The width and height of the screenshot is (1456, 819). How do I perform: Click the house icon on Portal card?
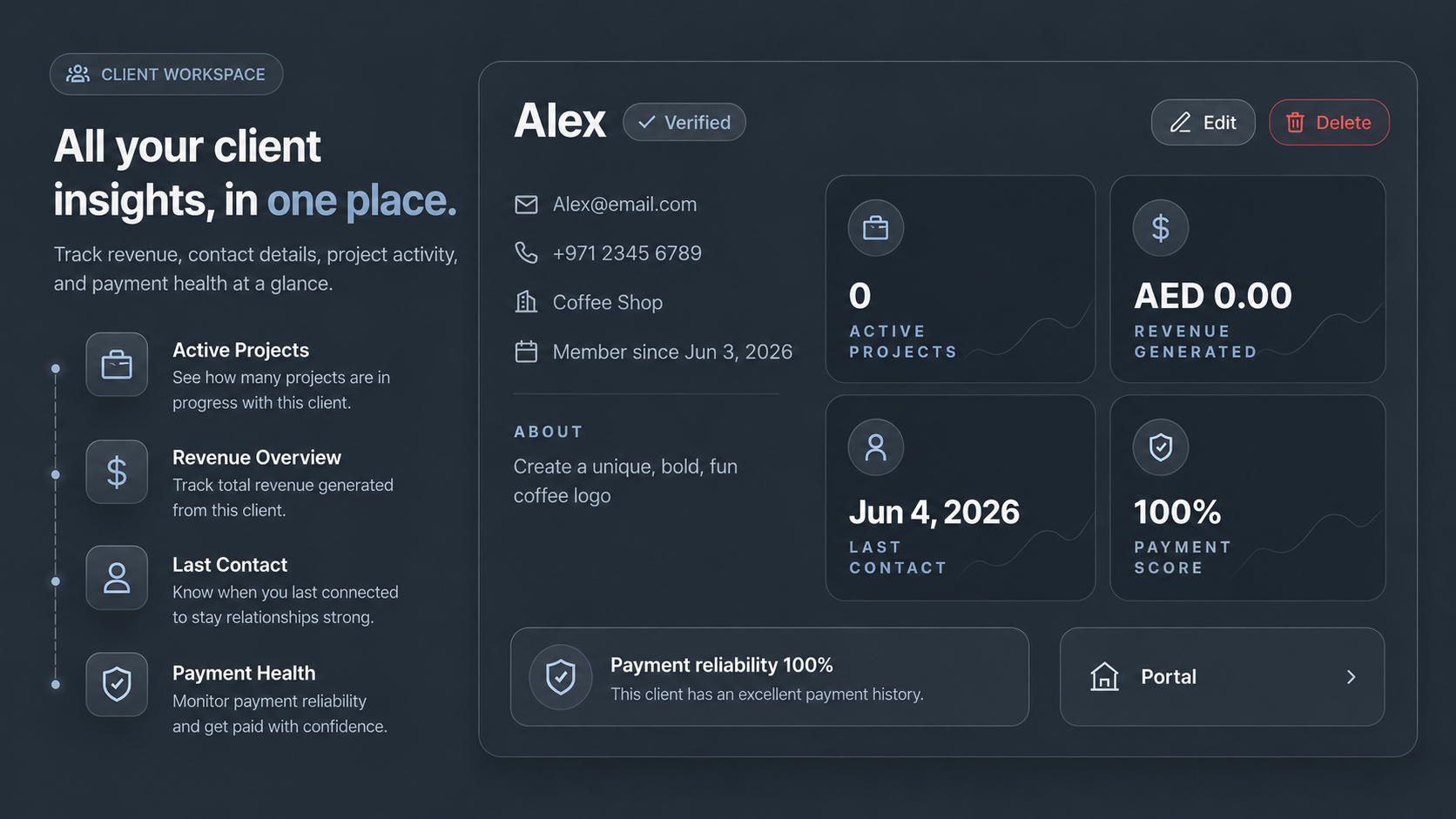coord(1104,676)
